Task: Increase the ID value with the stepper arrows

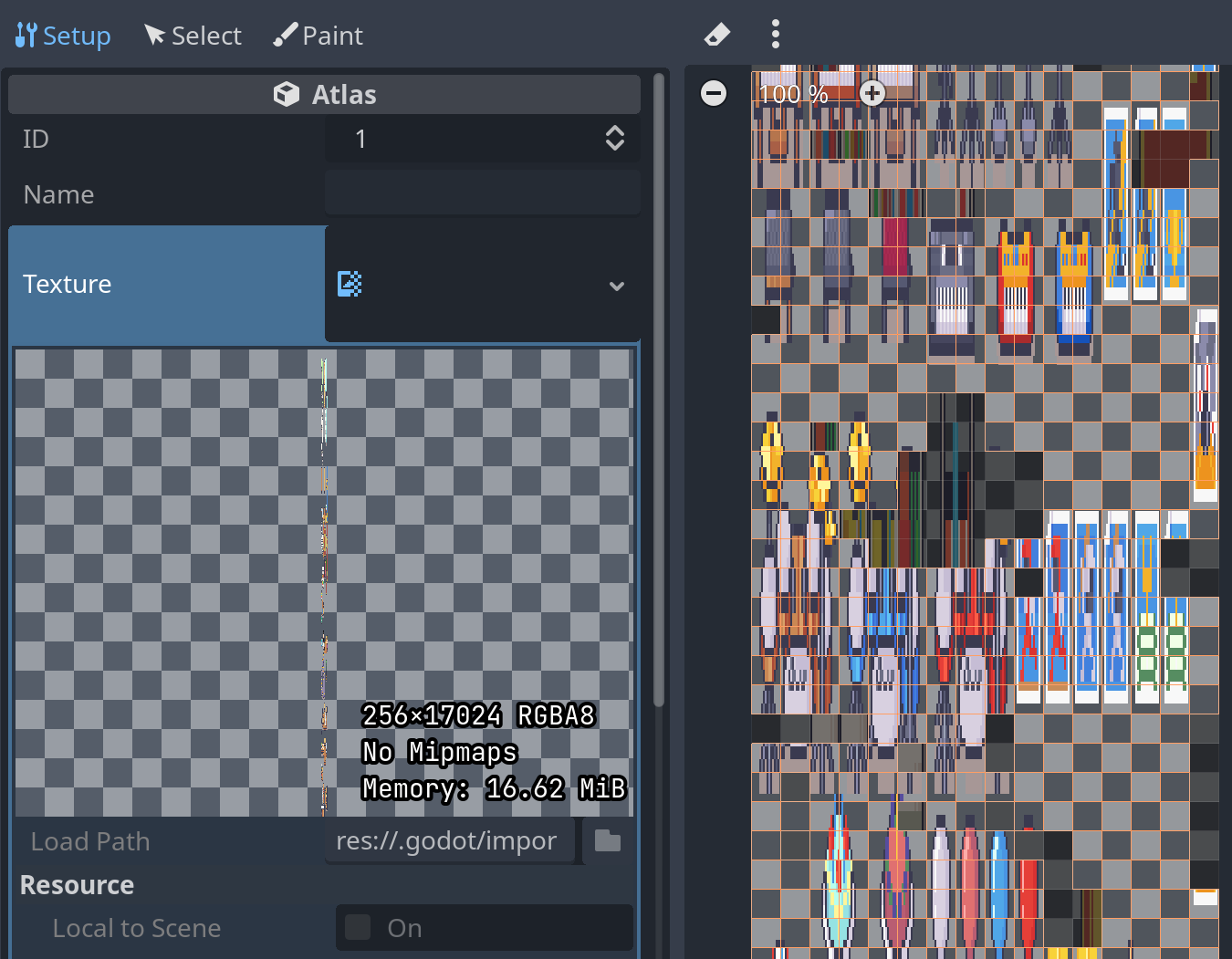Action: click(x=614, y=138)
